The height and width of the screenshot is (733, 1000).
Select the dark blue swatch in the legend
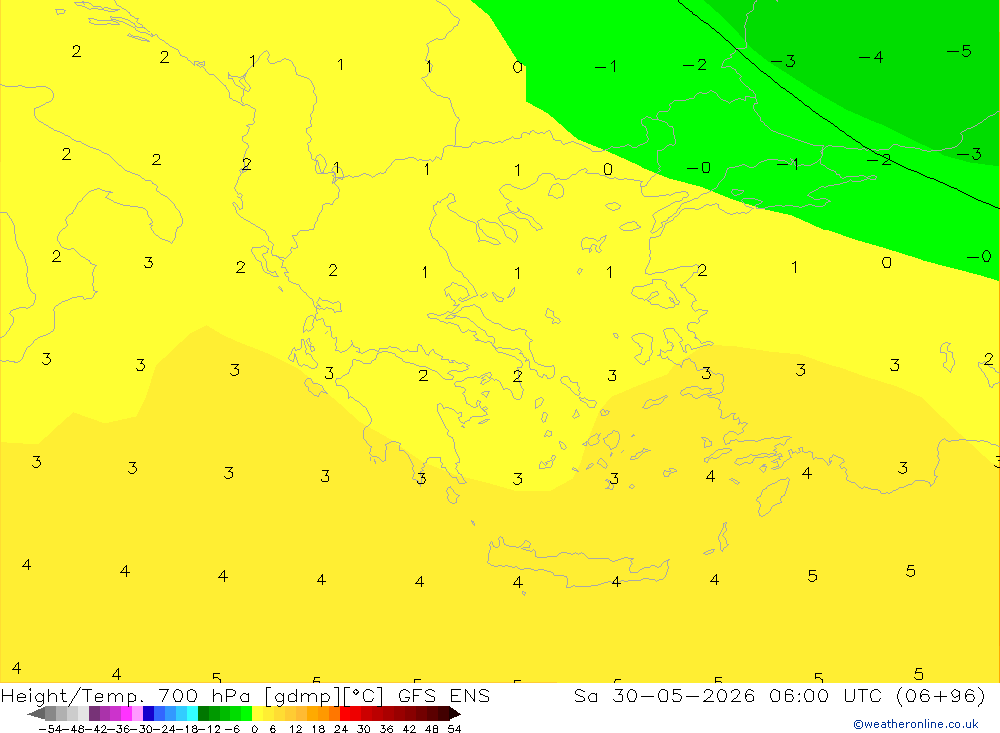(x=148, y=714)
